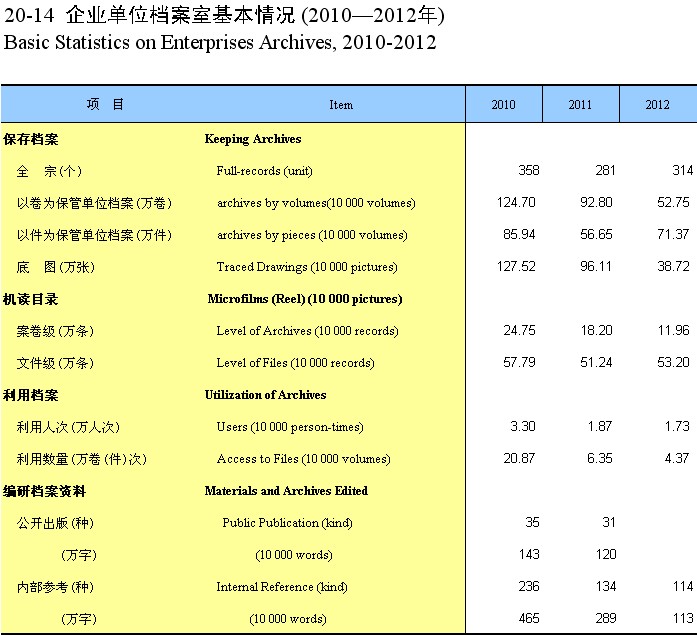Select the 'Full-records (unit)' row label

(x=264, y=171)
